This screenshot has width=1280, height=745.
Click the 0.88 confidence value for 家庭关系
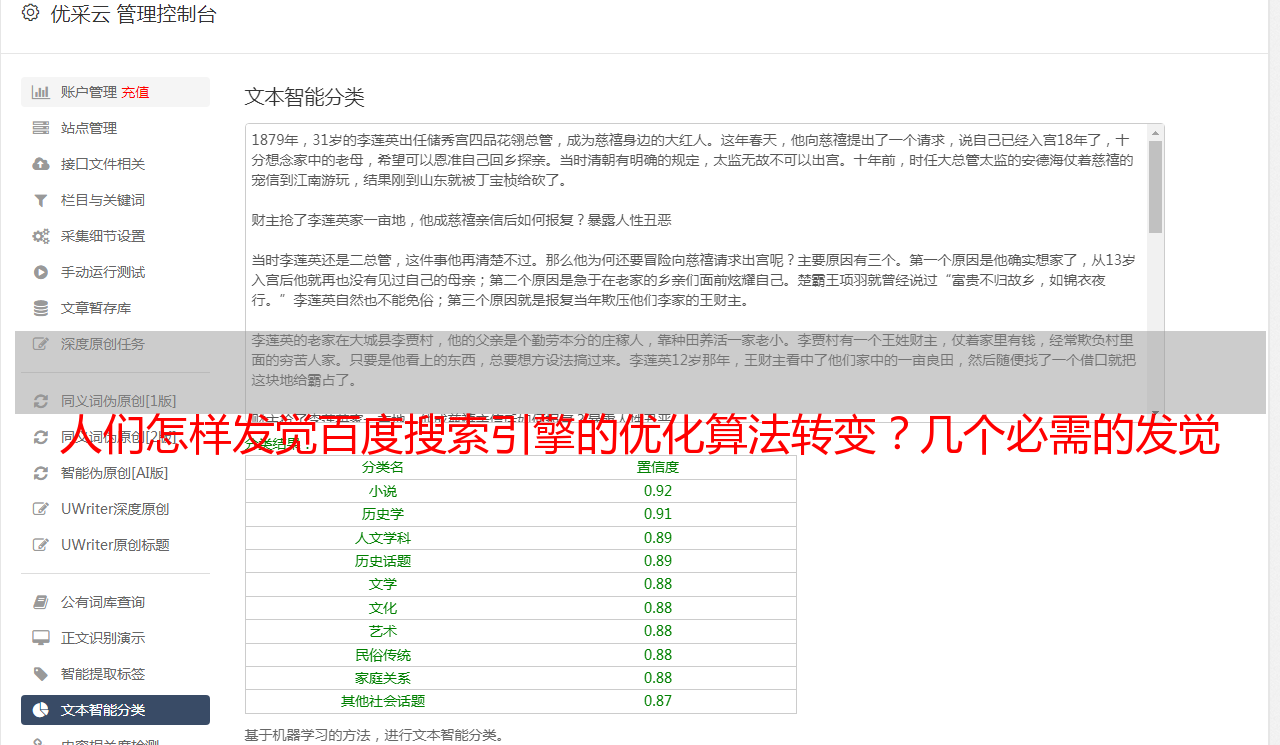tap(658, 678)
